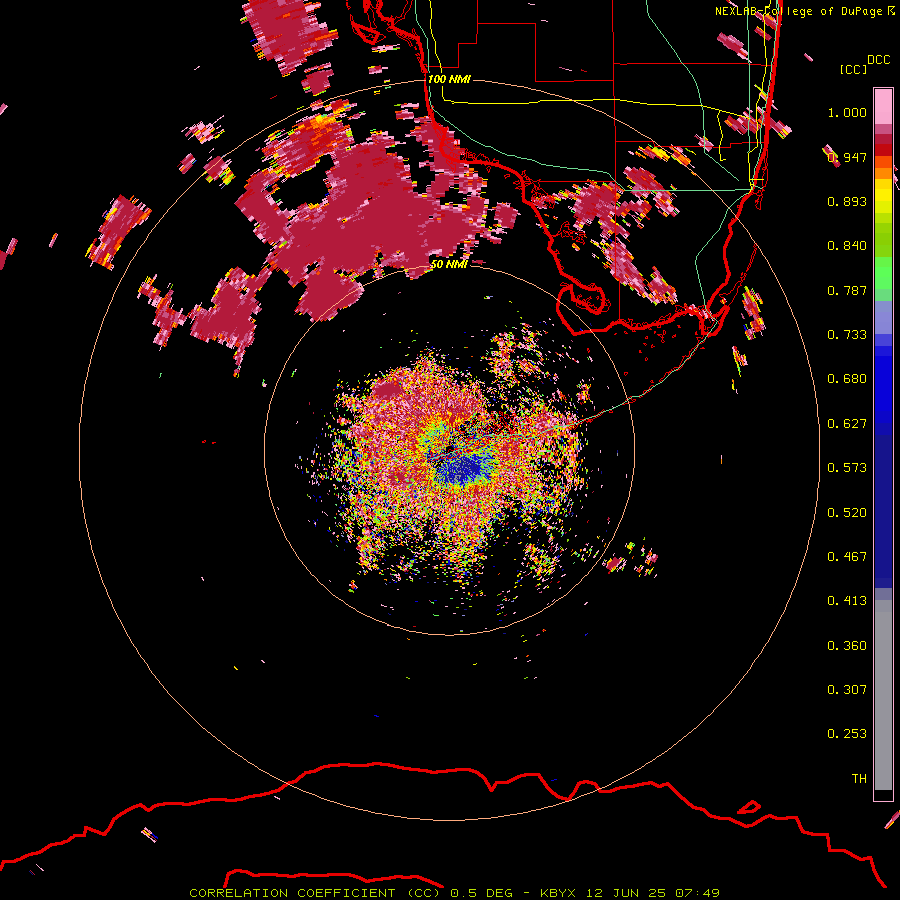Viewport: 900px width, 900px height.
Task: Click the gray low-value color bar segment
Action: (883, 695)
